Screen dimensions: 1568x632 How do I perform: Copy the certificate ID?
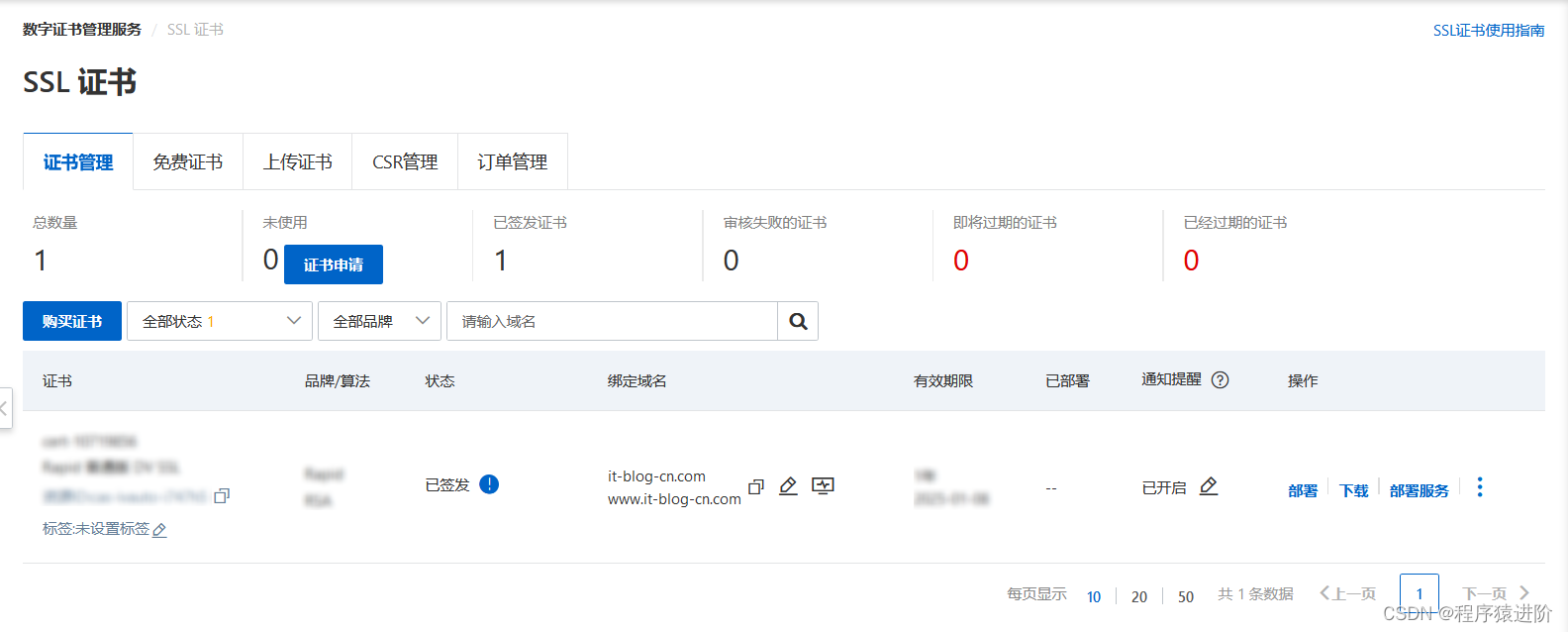[222, 495]
